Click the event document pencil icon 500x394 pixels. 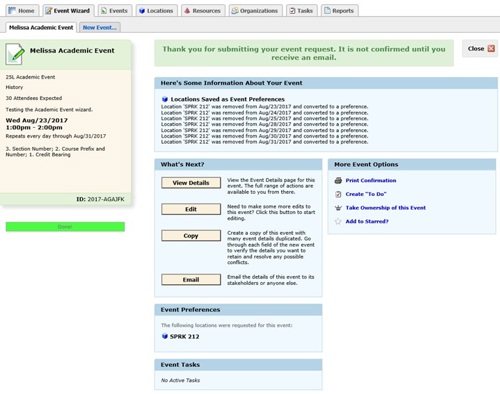(x=15, y=54)
